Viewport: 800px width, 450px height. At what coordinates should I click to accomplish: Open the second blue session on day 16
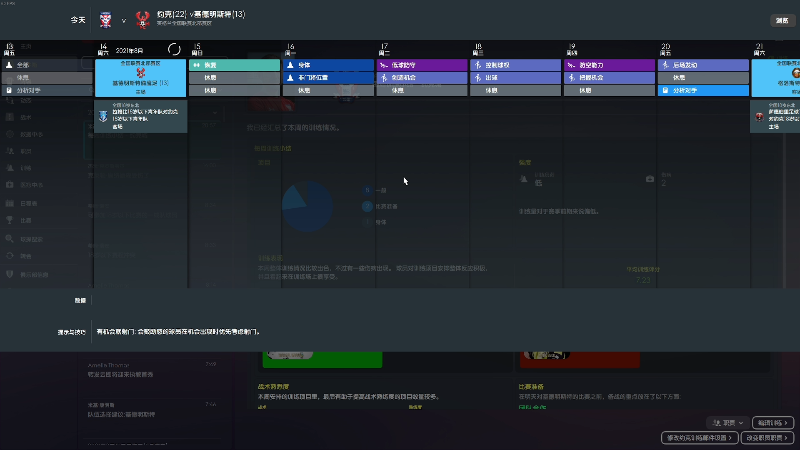[x=329, y=78]
